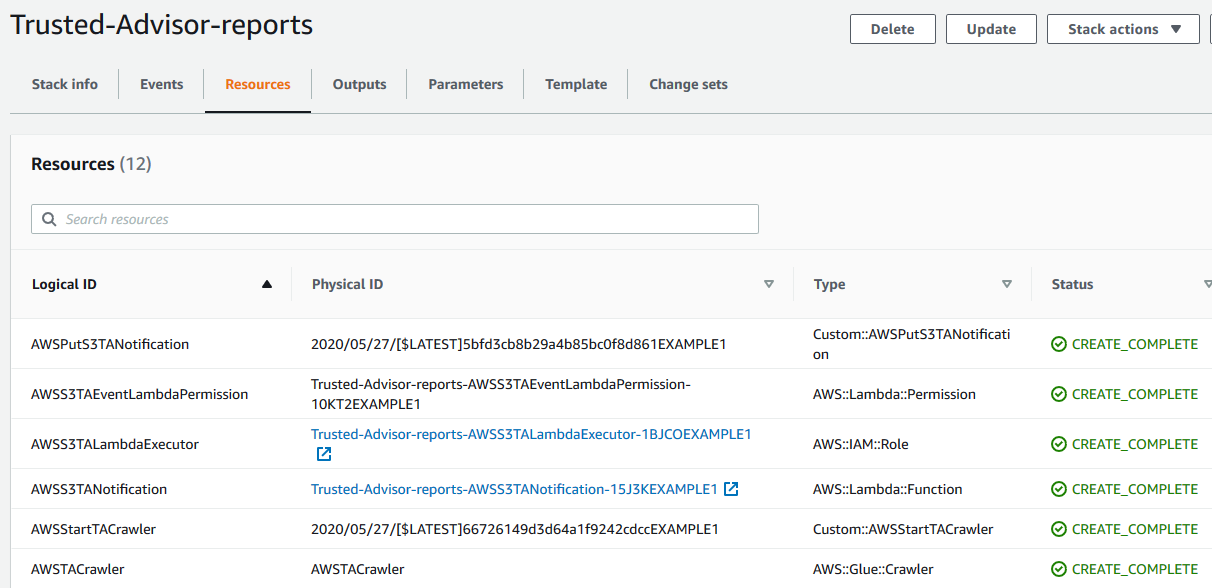Open the Stack actions dropdown
This screenshot has height=588, width=1212.
[1122, 29]
